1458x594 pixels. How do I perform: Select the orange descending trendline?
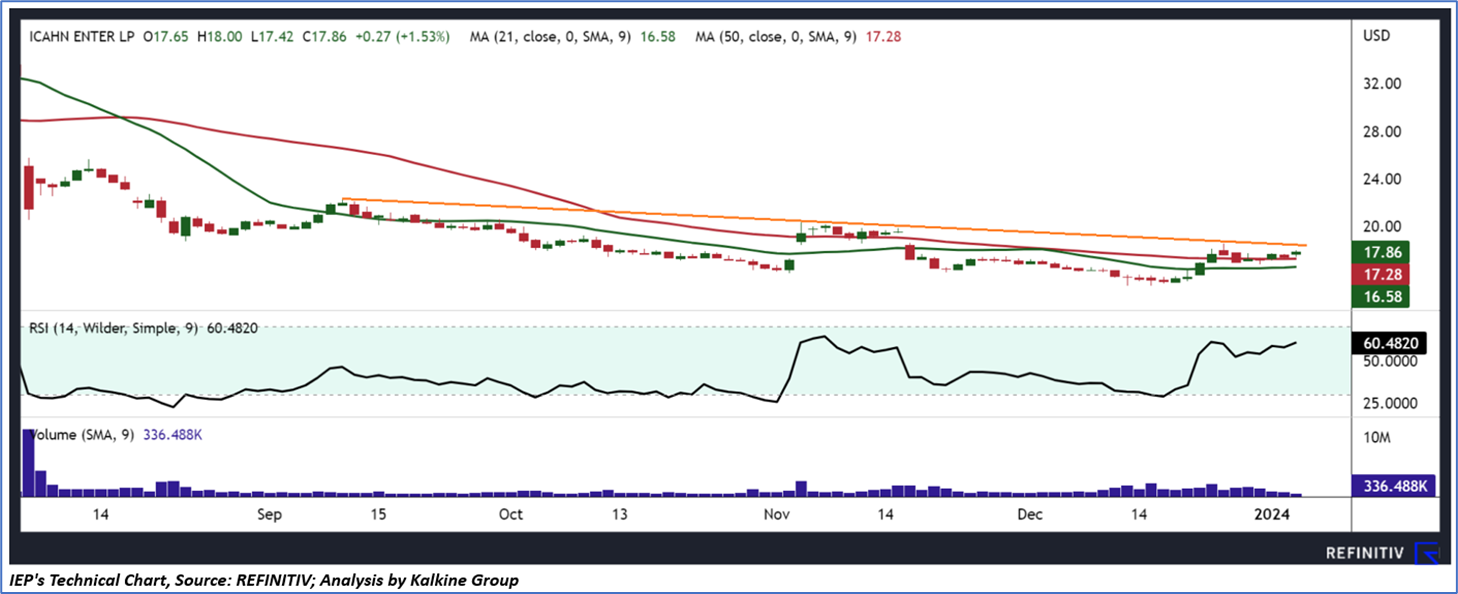[824, 222]
